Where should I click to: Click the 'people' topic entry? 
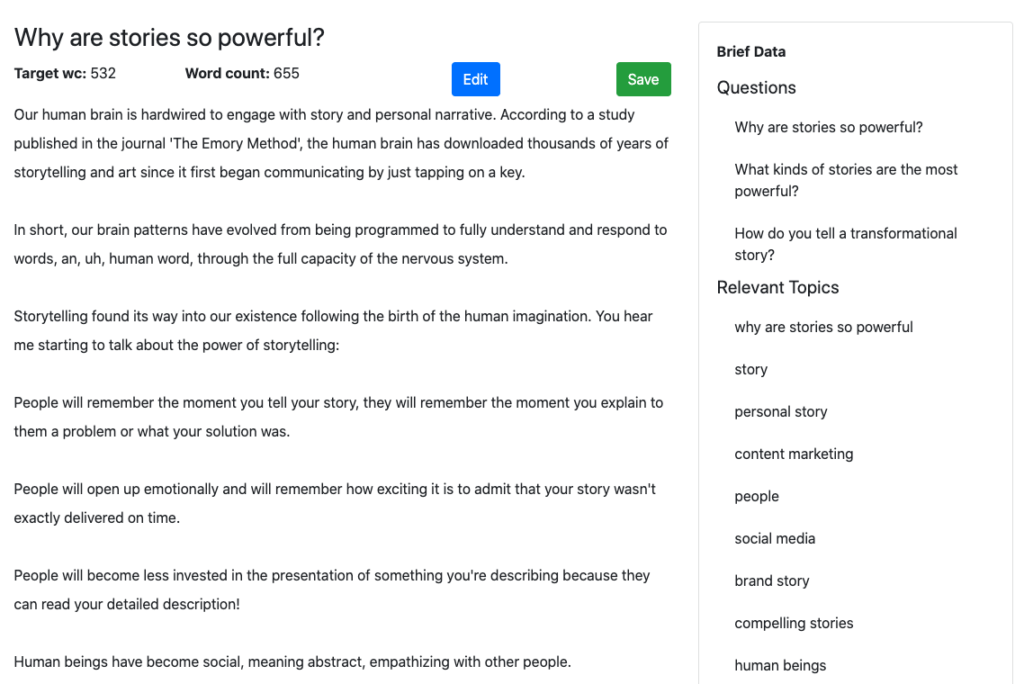click(x=757, y=496)
